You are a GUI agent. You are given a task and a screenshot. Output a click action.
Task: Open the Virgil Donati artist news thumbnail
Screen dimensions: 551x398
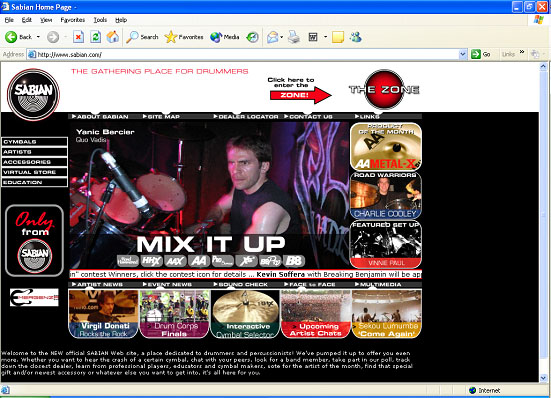[104, 314]
